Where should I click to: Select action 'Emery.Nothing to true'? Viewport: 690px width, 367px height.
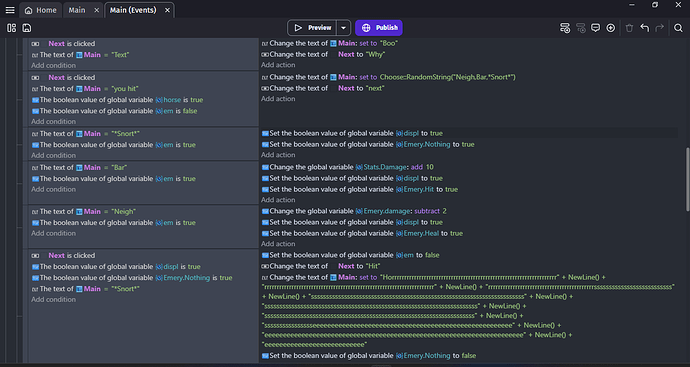coord(368,144)
